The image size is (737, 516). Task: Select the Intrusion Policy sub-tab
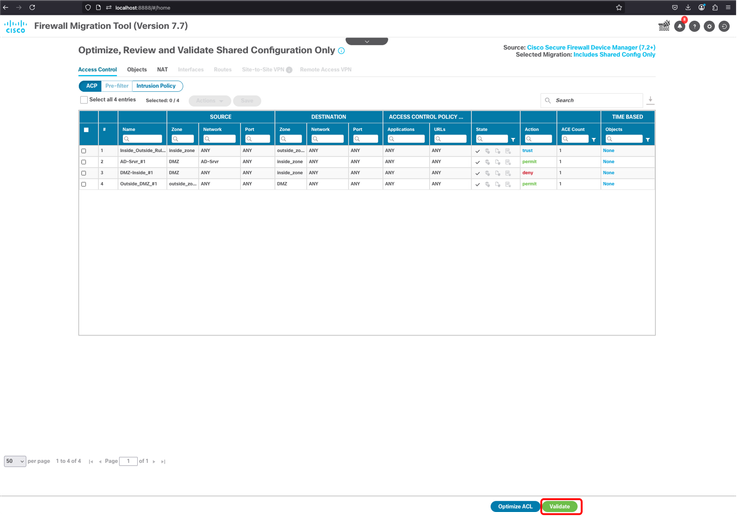(156, 86)
